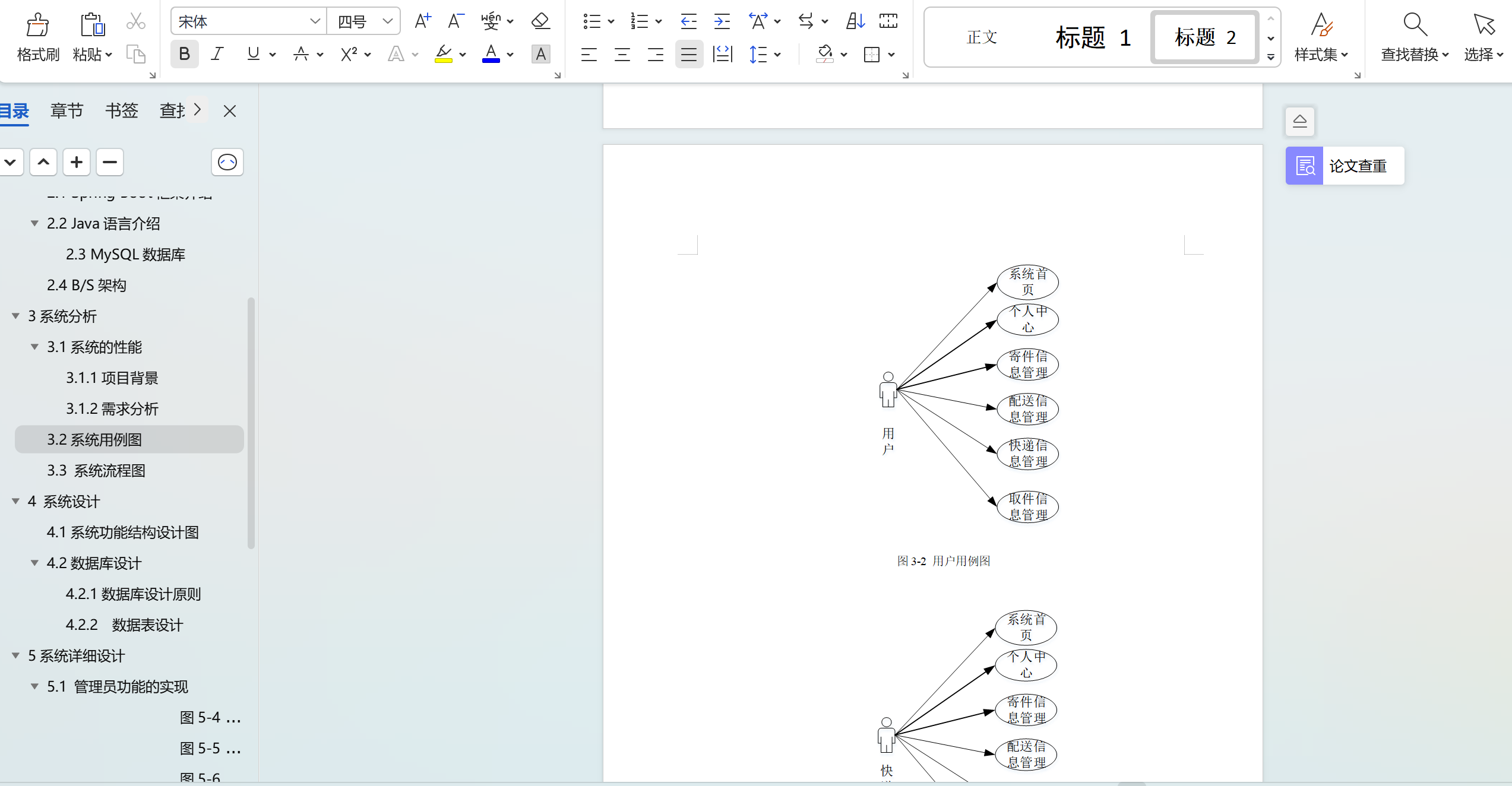Switch to the 章节 tab

tap(67, 110)
